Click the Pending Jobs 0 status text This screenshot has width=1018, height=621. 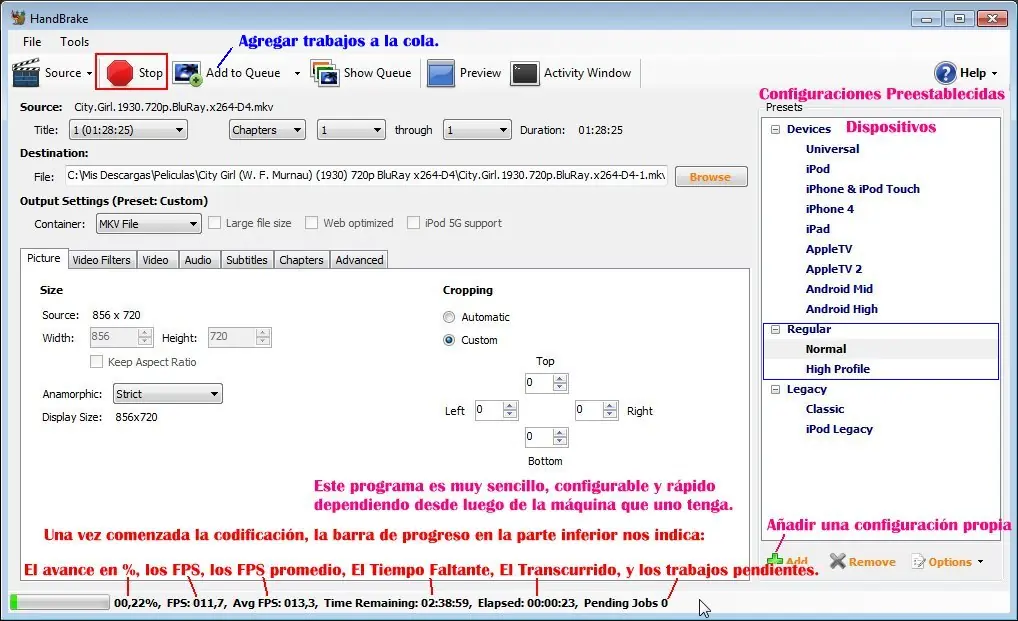626,603
